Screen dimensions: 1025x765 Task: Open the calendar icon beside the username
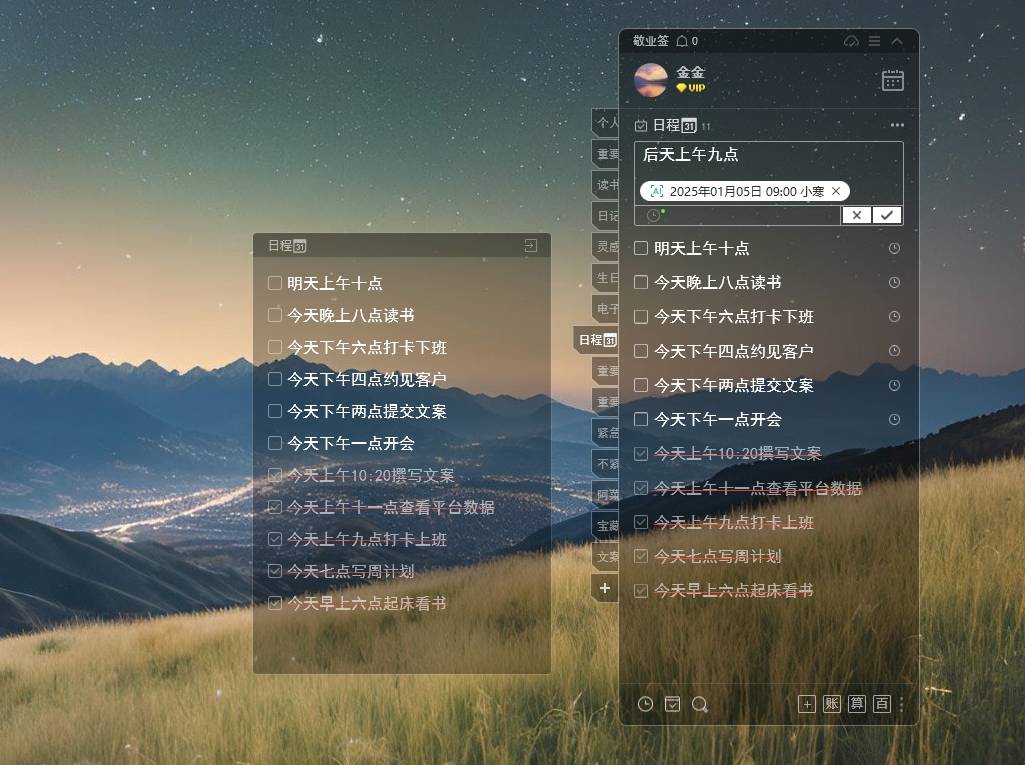click(892, 80)
